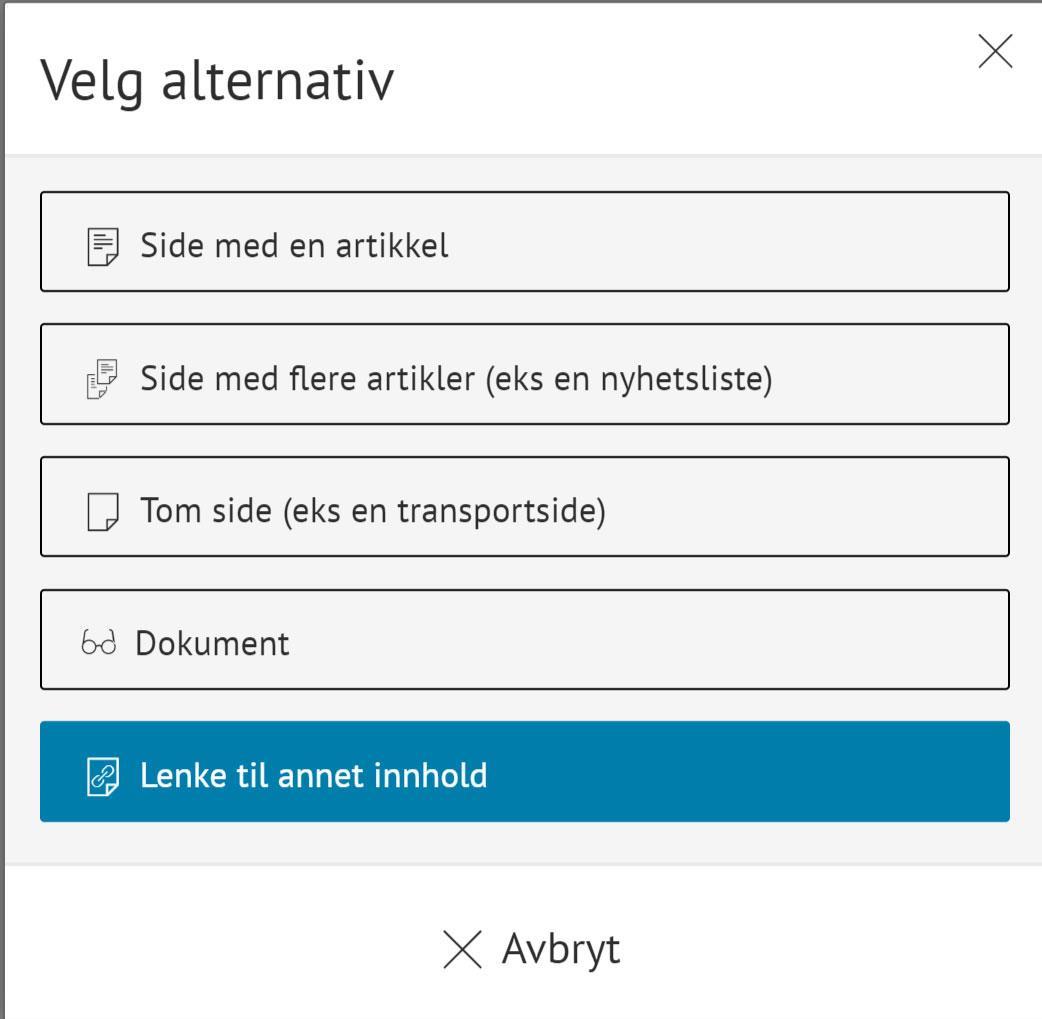Click the 'Avbryt' text label
The image size is (1042, 1019).
point(561,949)
